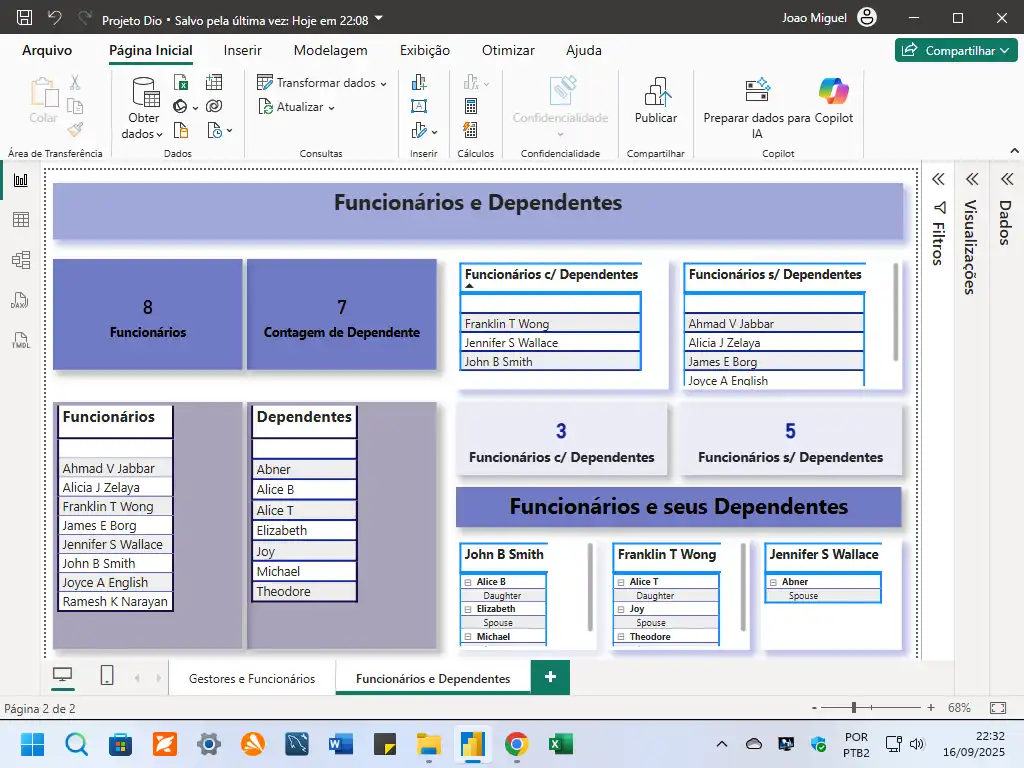Click the SQL Server data source icon
This screenshot has width=1024, height=768.
point(181,131)
